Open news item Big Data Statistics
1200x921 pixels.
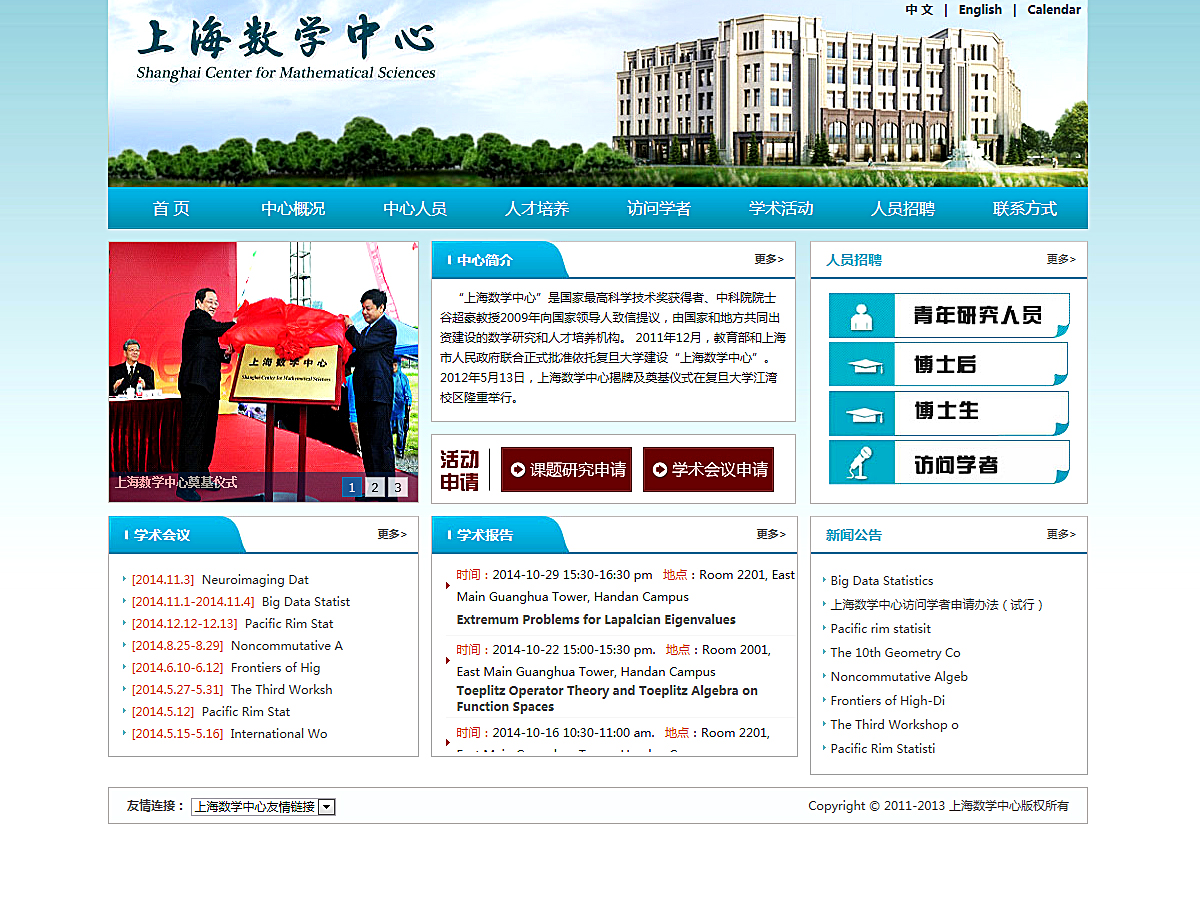882,580
